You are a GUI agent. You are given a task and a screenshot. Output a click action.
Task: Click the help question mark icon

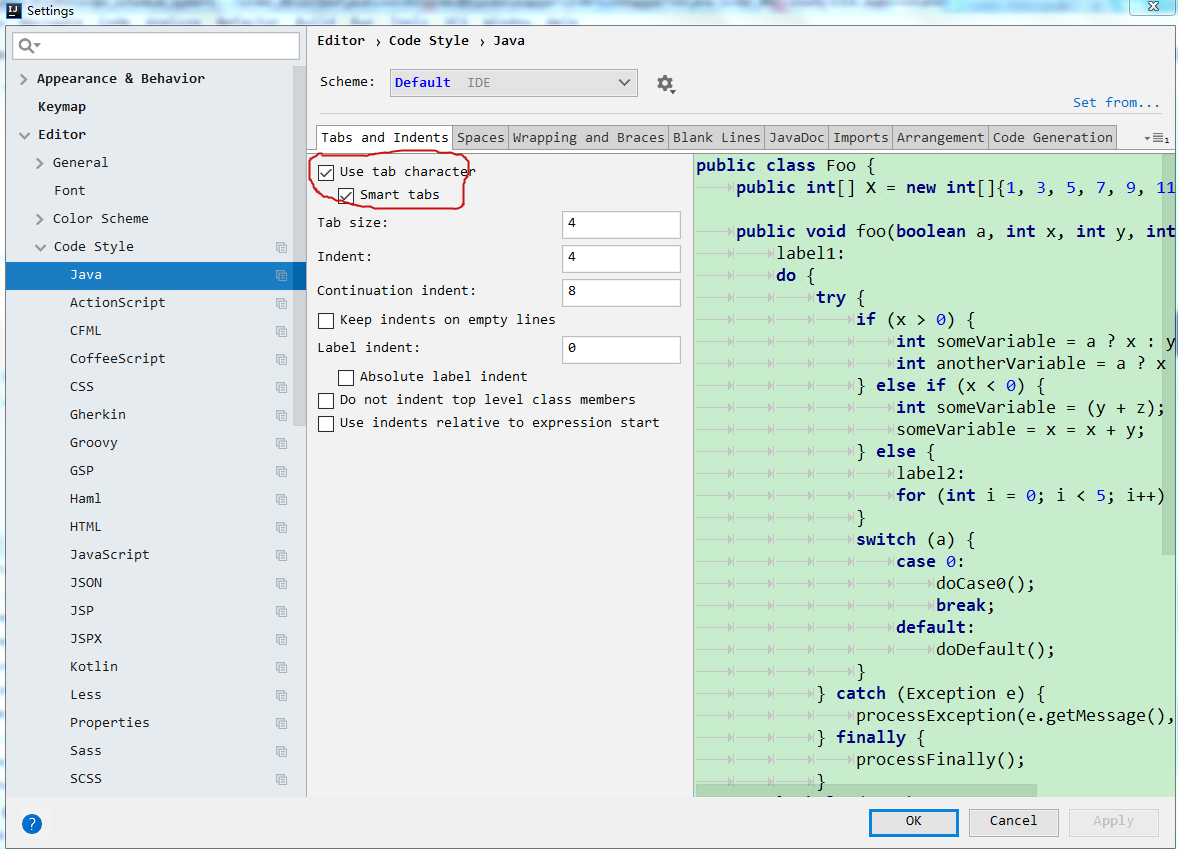pyautogui.click(x=32, y=824)
